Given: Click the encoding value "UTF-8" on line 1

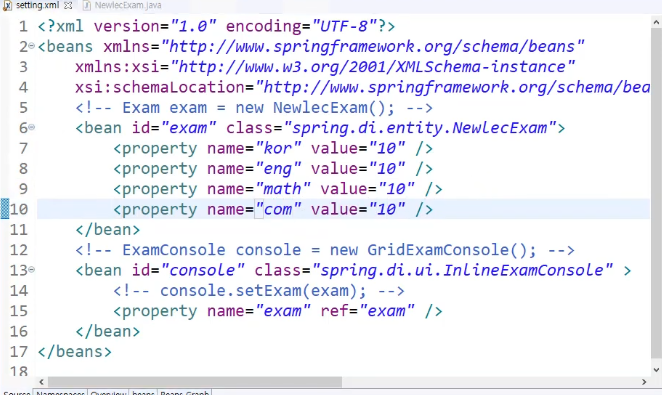Looking at the screenshot, I should point(344,26).
